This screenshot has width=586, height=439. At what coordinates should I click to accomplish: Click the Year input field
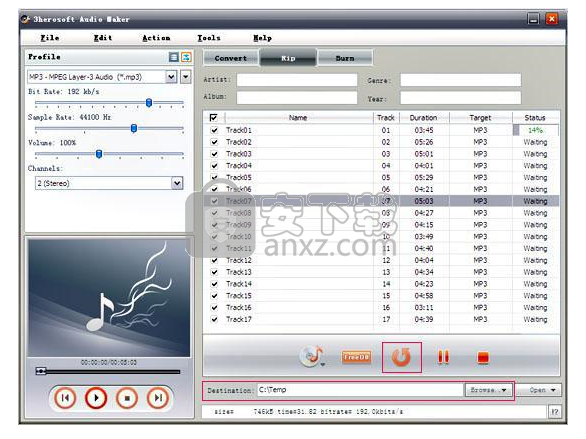(x=460, y=98)
